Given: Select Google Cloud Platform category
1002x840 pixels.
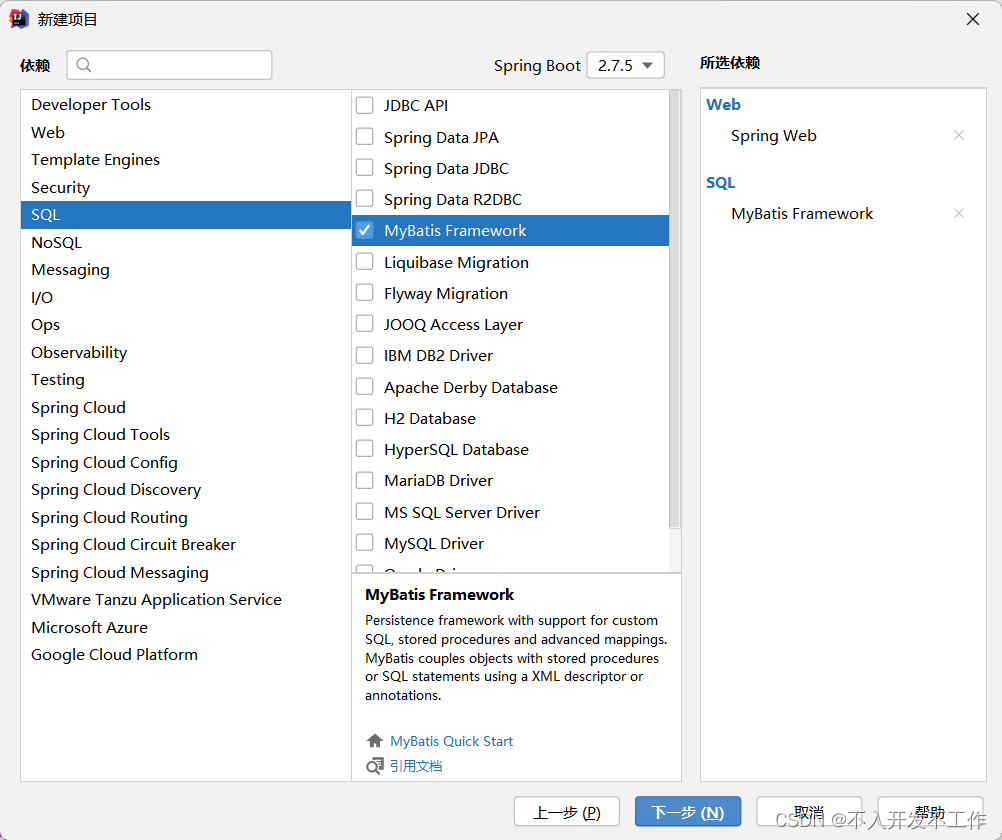Looking at the screenshot, I should coord(185,655).
